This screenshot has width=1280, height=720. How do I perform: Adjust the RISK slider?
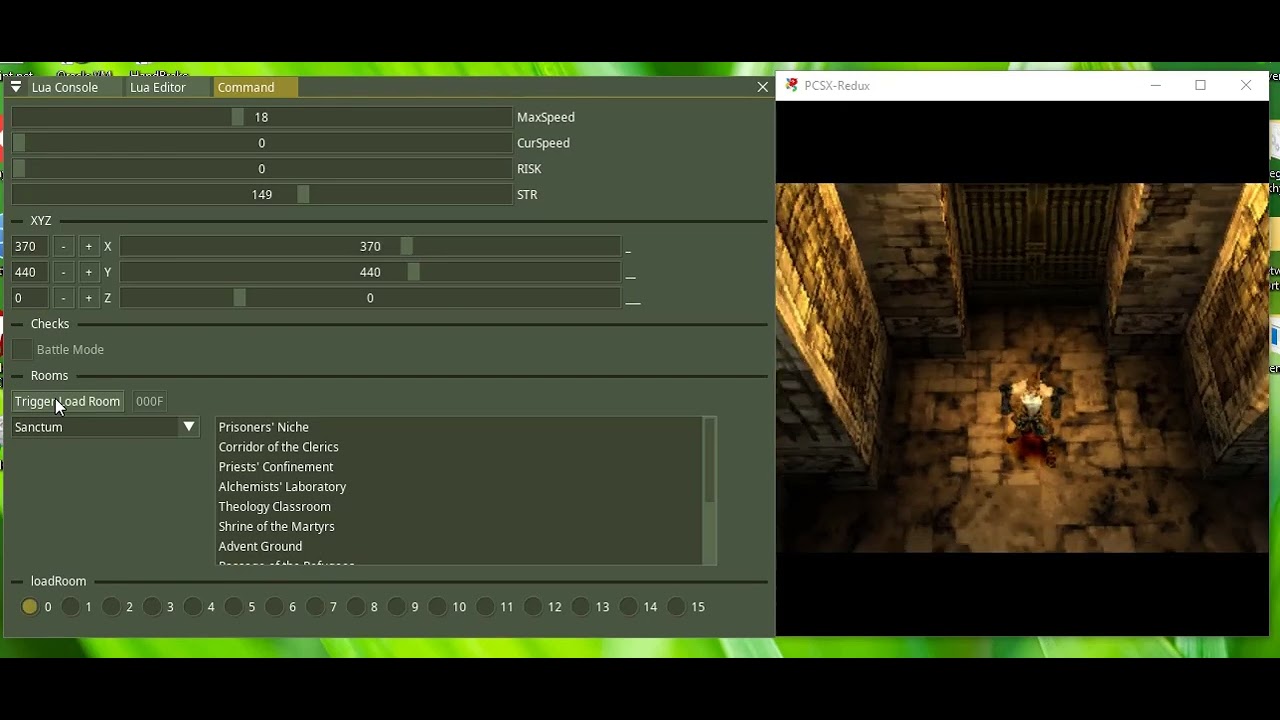[x=262, y=169]
